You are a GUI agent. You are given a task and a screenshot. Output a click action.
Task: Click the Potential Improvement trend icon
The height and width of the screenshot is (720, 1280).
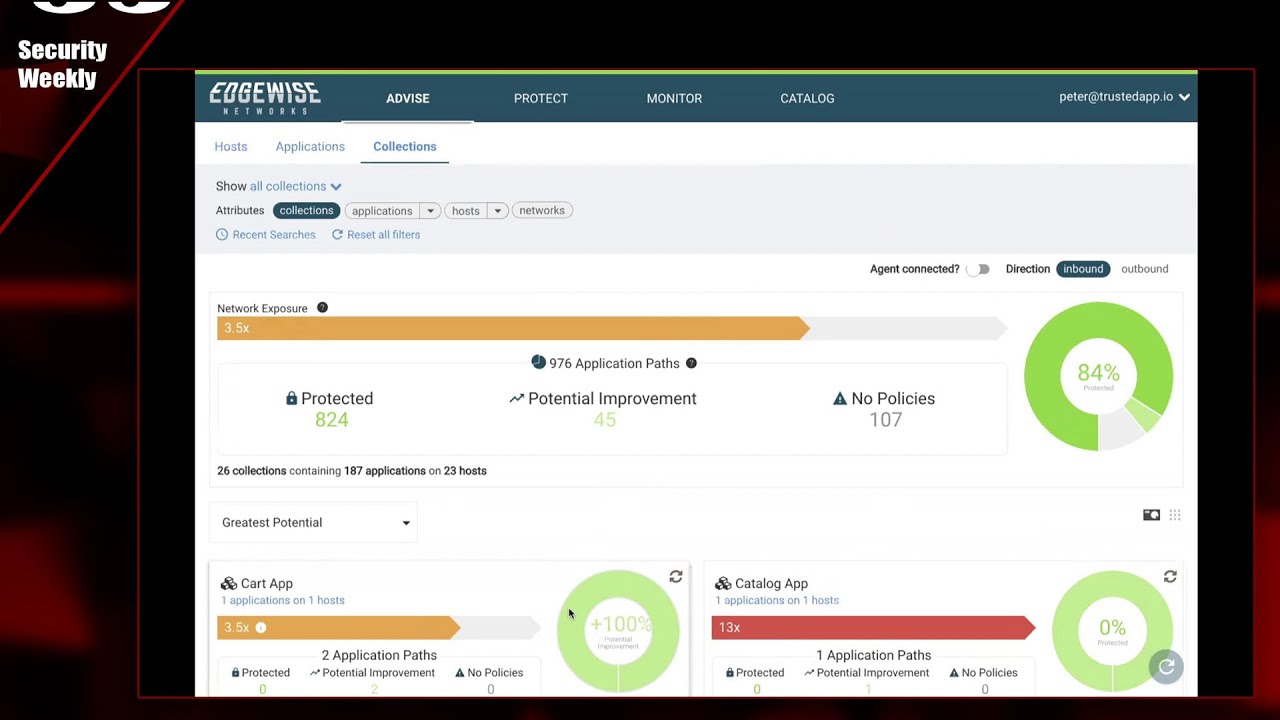[516, 398]
